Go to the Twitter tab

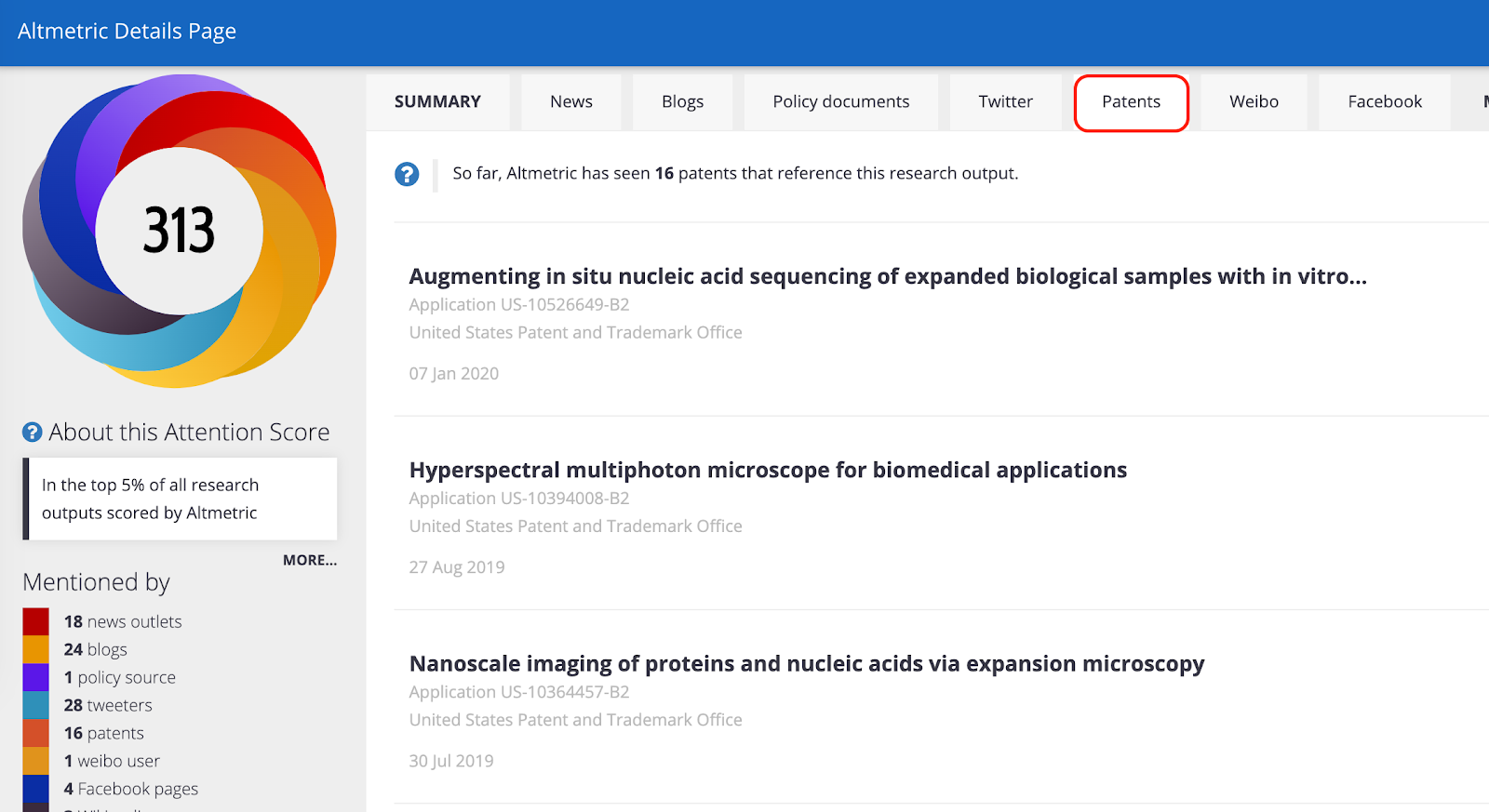point(1005,102)
